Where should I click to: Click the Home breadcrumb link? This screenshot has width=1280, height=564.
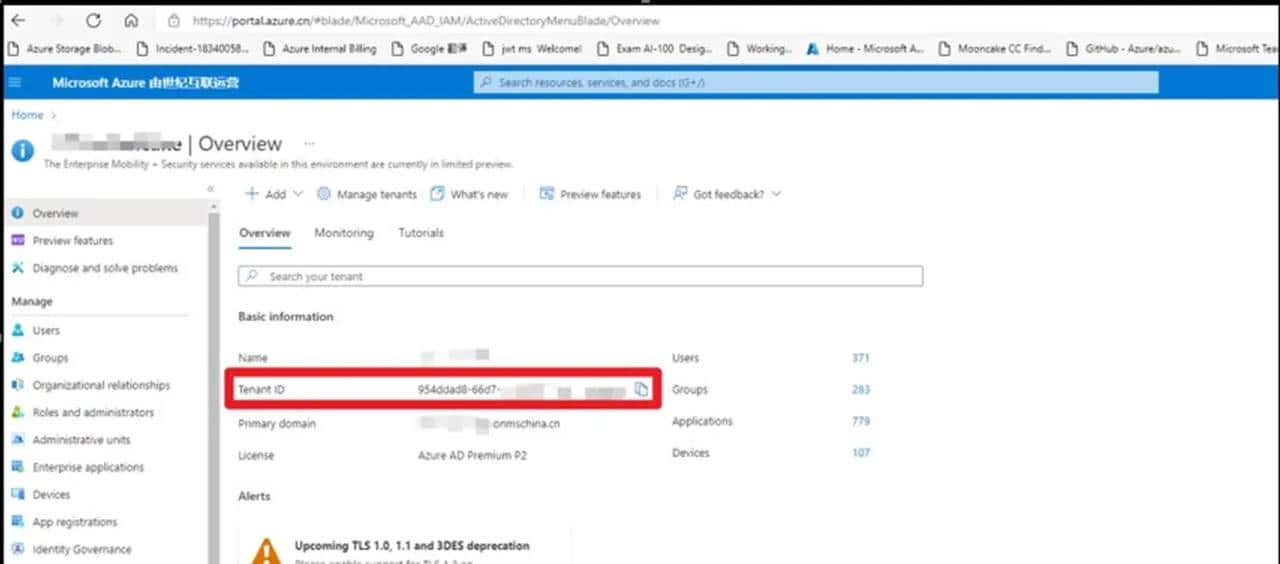pyautogui.click(x=27, y=115)
